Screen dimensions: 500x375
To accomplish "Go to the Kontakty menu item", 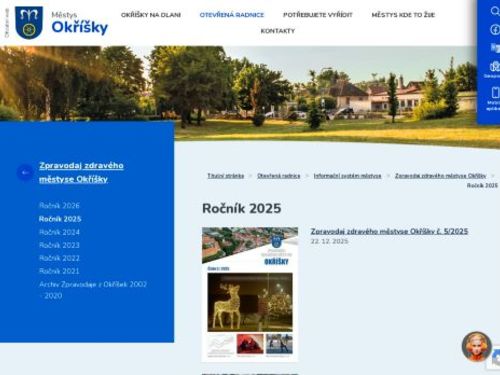I will coord(278,31).
